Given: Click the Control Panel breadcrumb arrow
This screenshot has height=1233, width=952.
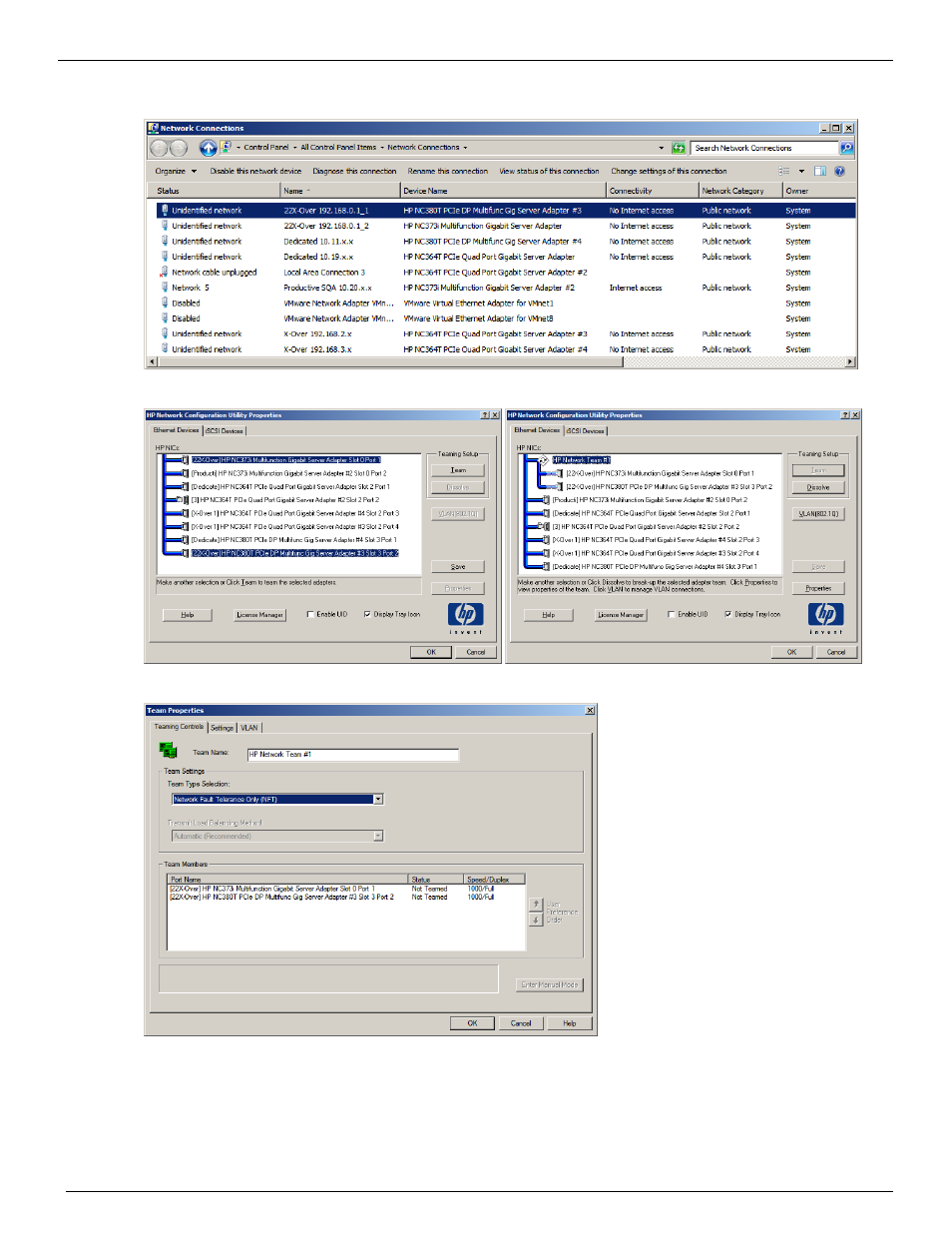Looking at the screenshot, I should (294, 148).
